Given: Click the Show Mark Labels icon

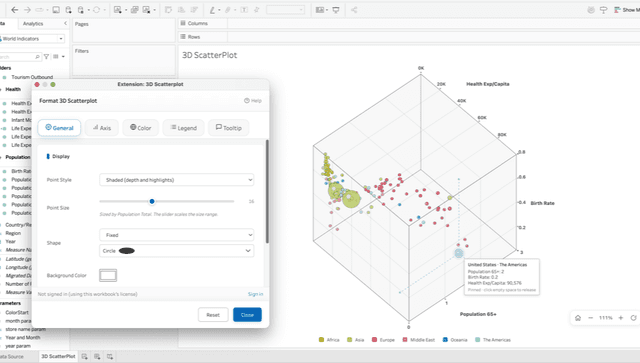Looking at the screenshot, I should (244, 10).
